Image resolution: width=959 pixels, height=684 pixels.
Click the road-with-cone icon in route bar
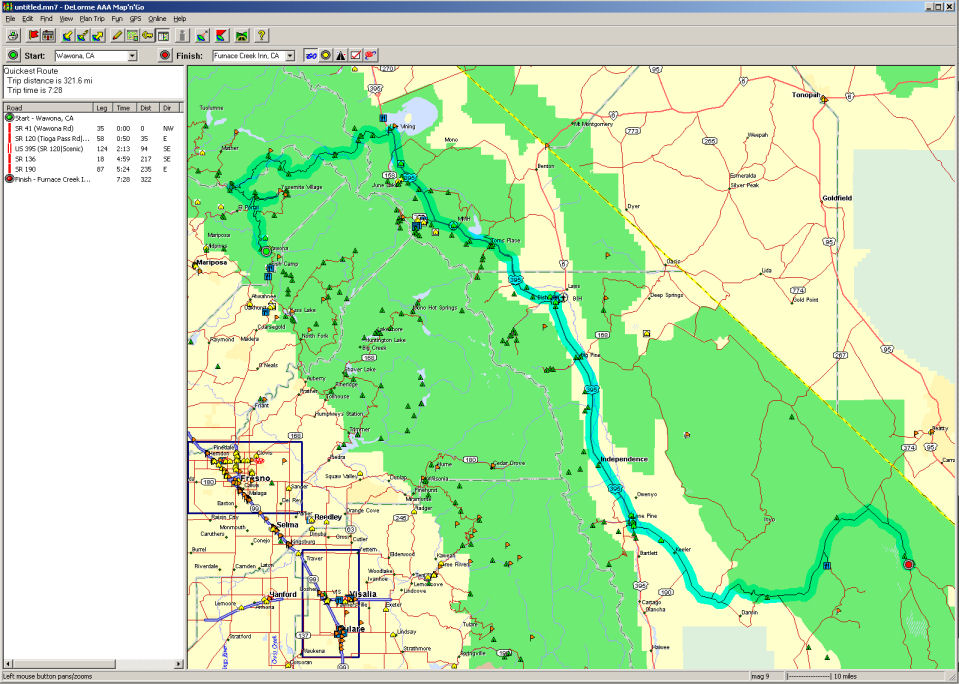click(x=341, y=56)
